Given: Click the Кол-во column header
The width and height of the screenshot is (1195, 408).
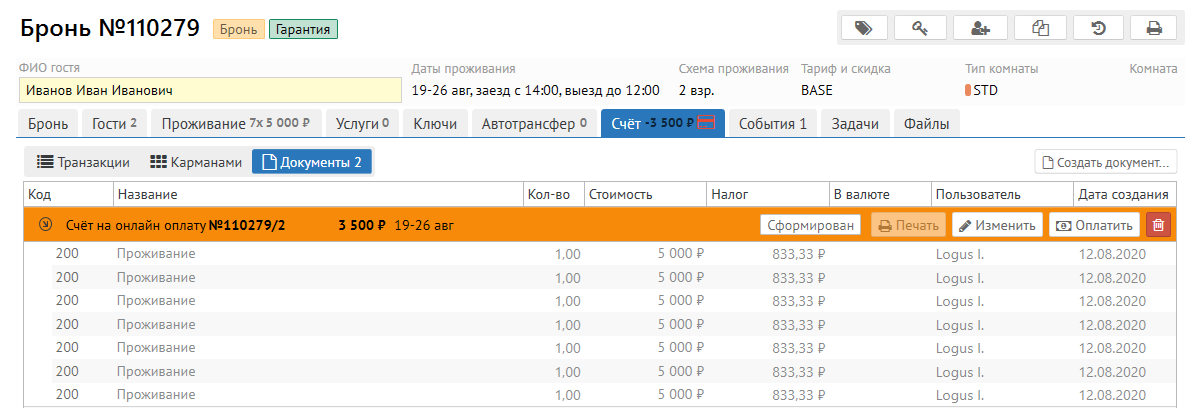Looking at the screenshot, I should point(553,194).
